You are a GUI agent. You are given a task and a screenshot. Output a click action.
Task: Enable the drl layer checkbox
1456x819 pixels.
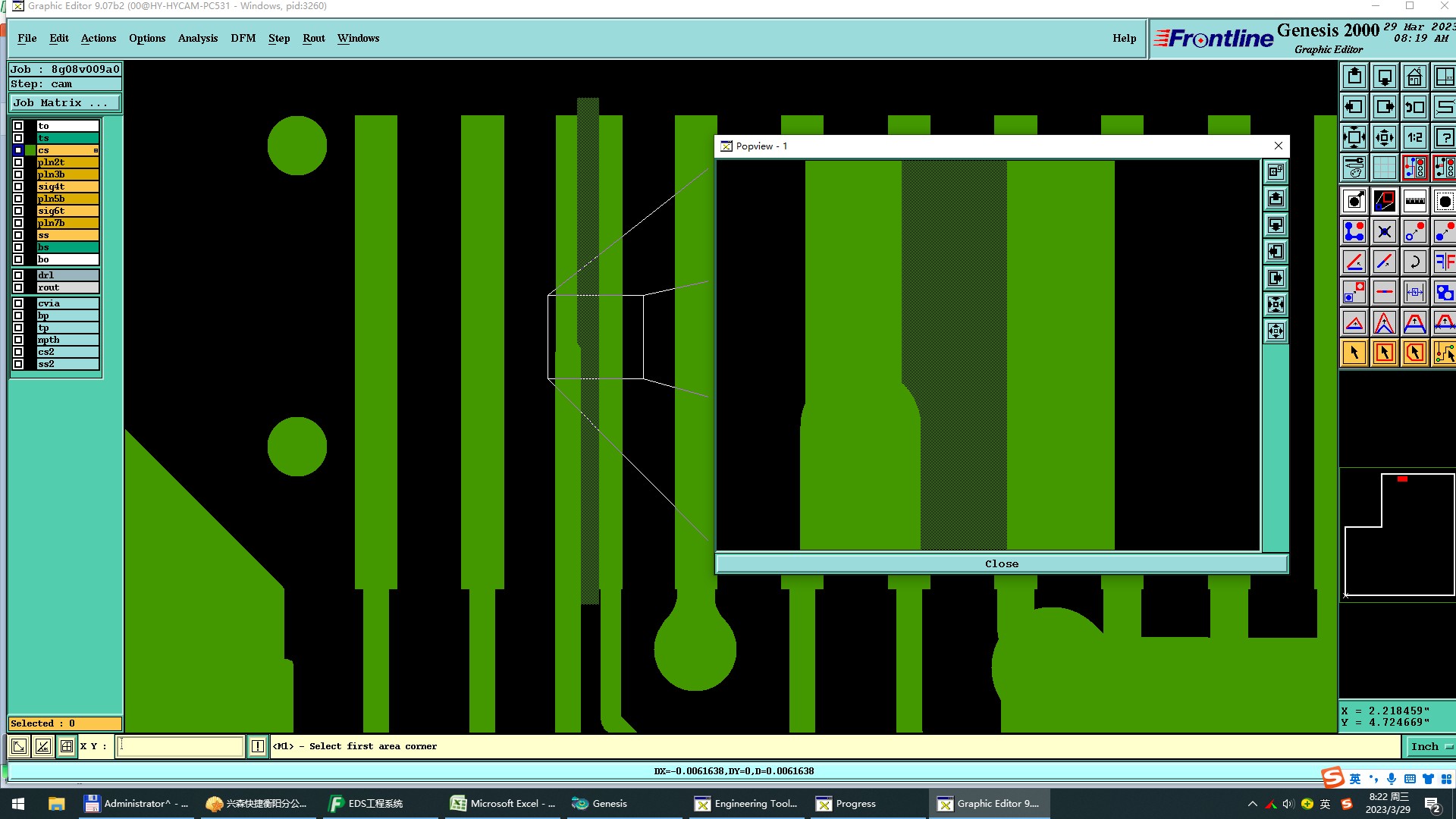point(18,275)
